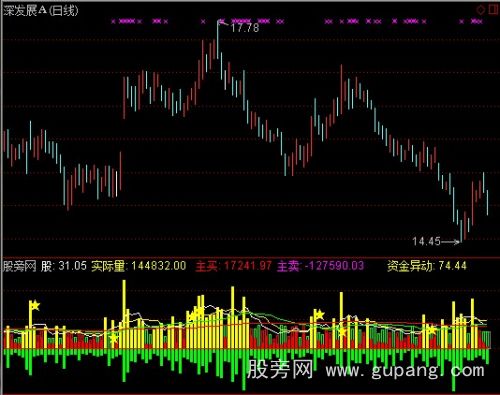Image resolution: width=500 pixels, height=395 pixels.
Task: Click the 股旁网 indicator name label
Action: pos(20,266)
